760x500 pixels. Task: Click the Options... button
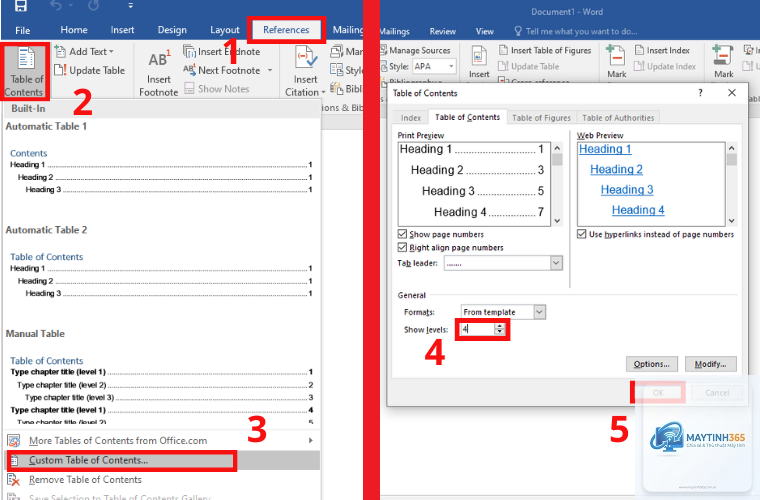[x=651, y=364]
